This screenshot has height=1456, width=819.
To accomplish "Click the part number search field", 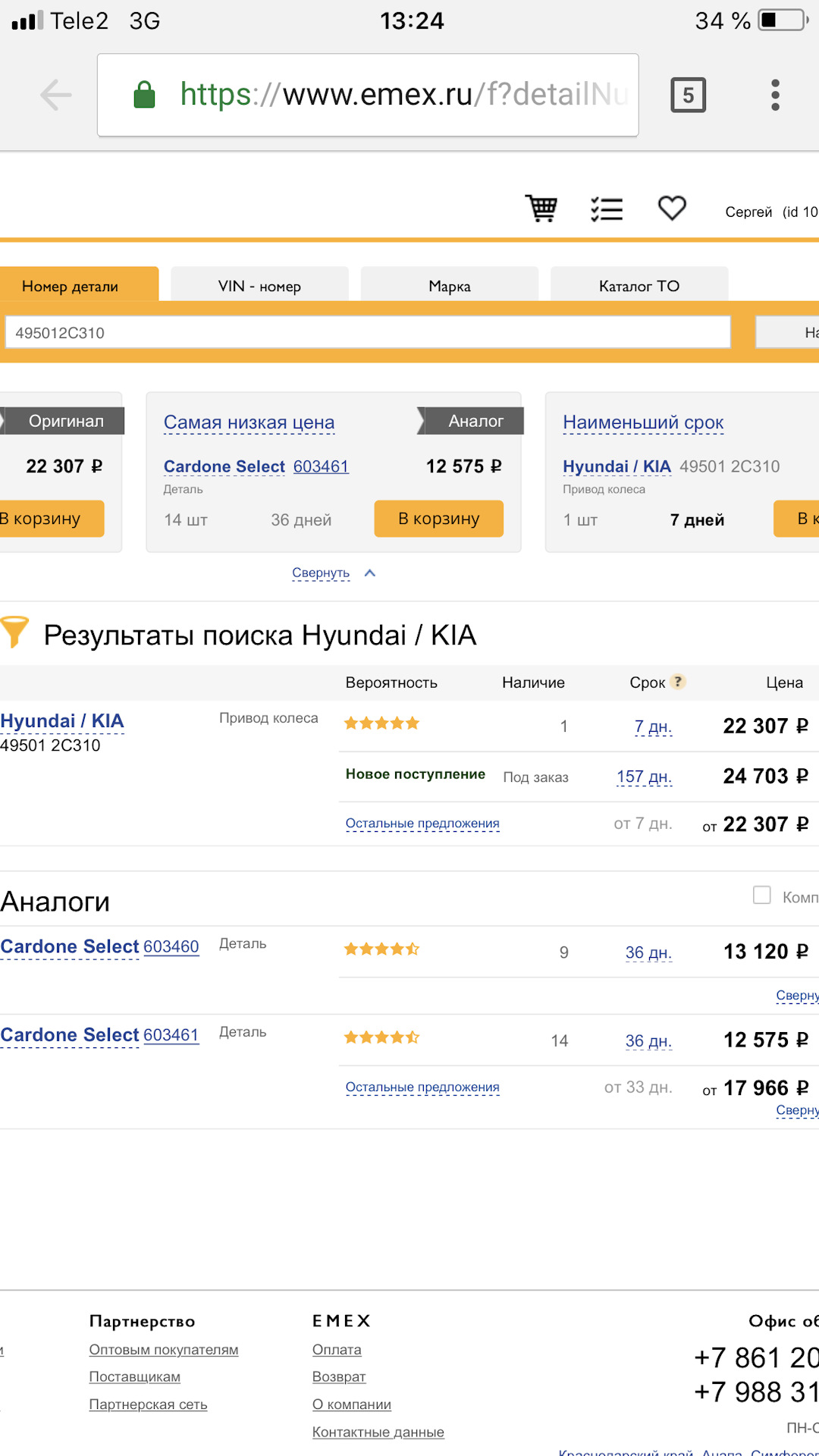I will 367,332.
